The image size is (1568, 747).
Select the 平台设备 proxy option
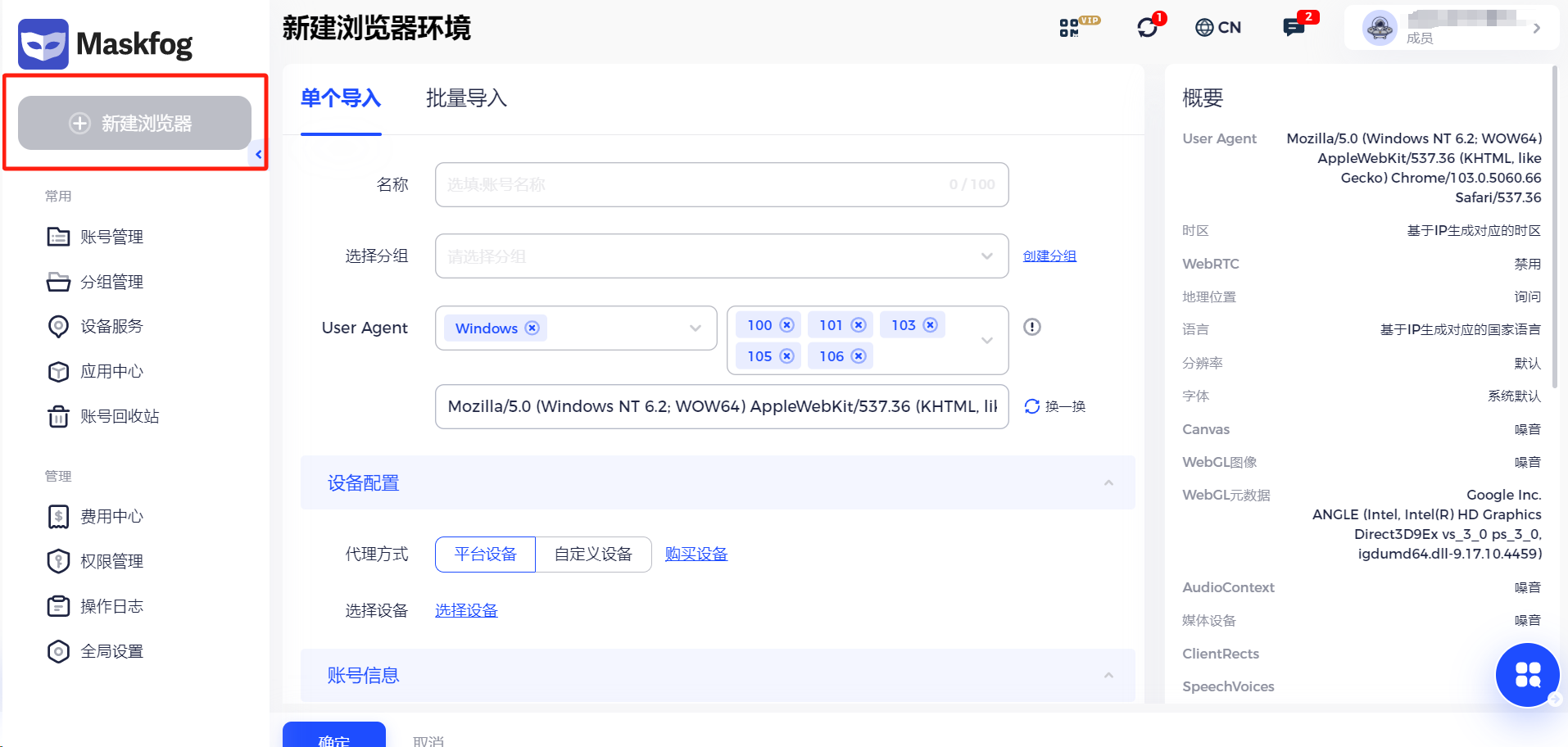[485, 554]
